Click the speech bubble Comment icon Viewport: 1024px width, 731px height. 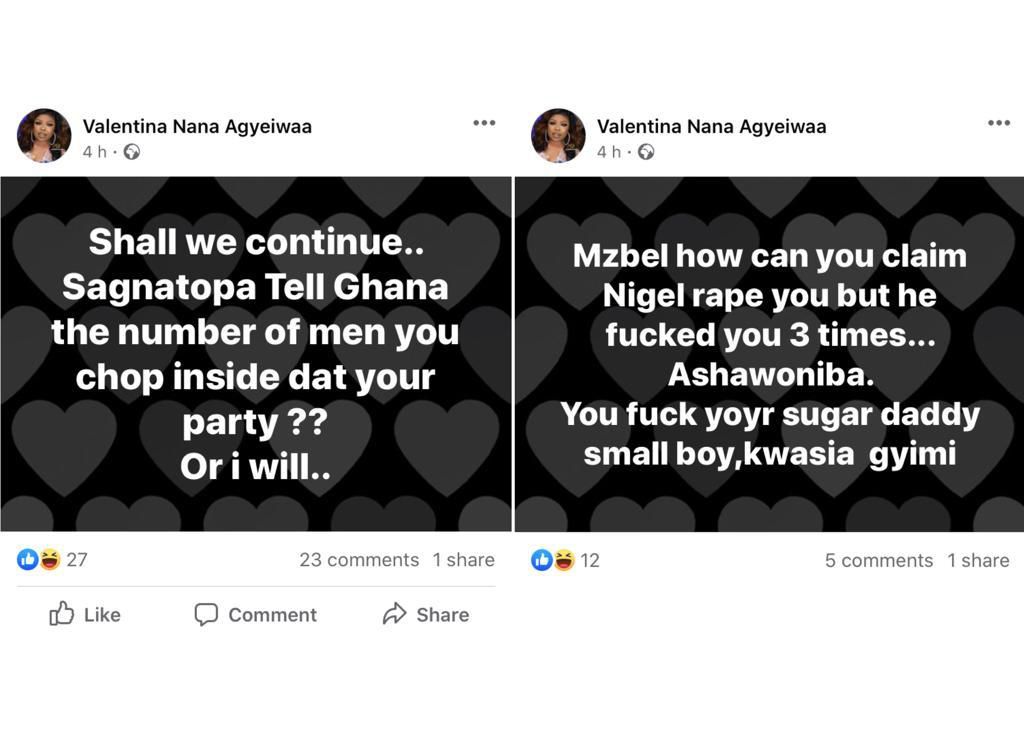pyautogui.click(x=206, y=614)
